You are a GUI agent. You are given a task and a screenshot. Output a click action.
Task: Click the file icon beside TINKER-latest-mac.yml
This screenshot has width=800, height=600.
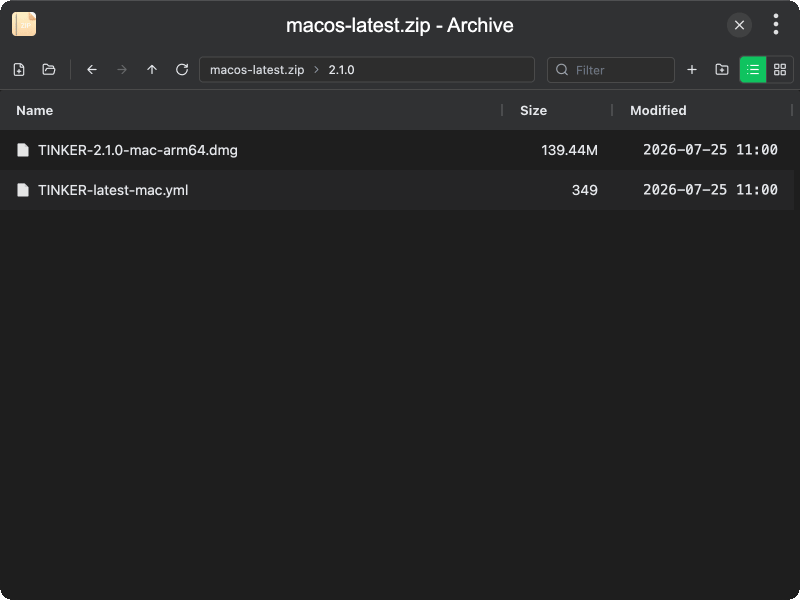(x=23, y=190)
